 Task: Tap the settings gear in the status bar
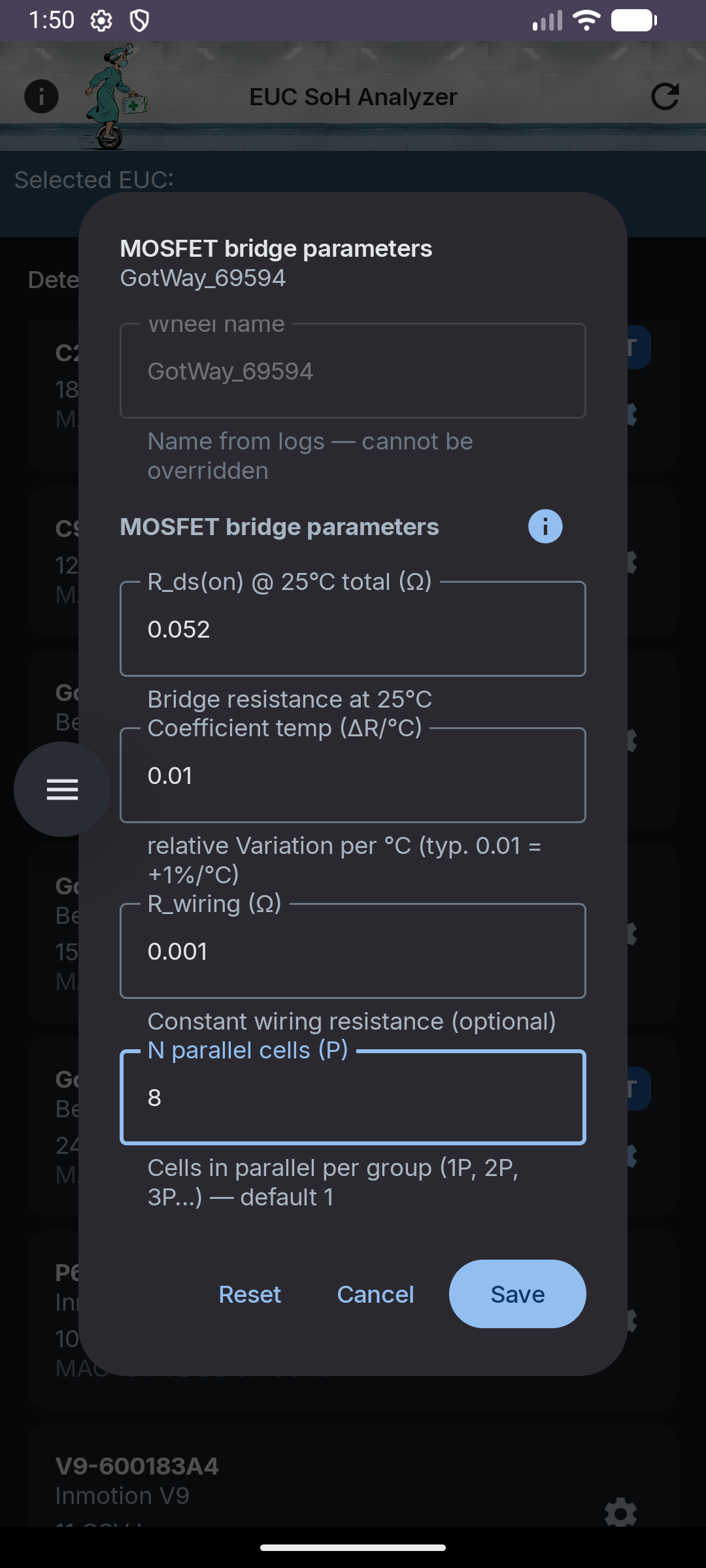point(101,21)
